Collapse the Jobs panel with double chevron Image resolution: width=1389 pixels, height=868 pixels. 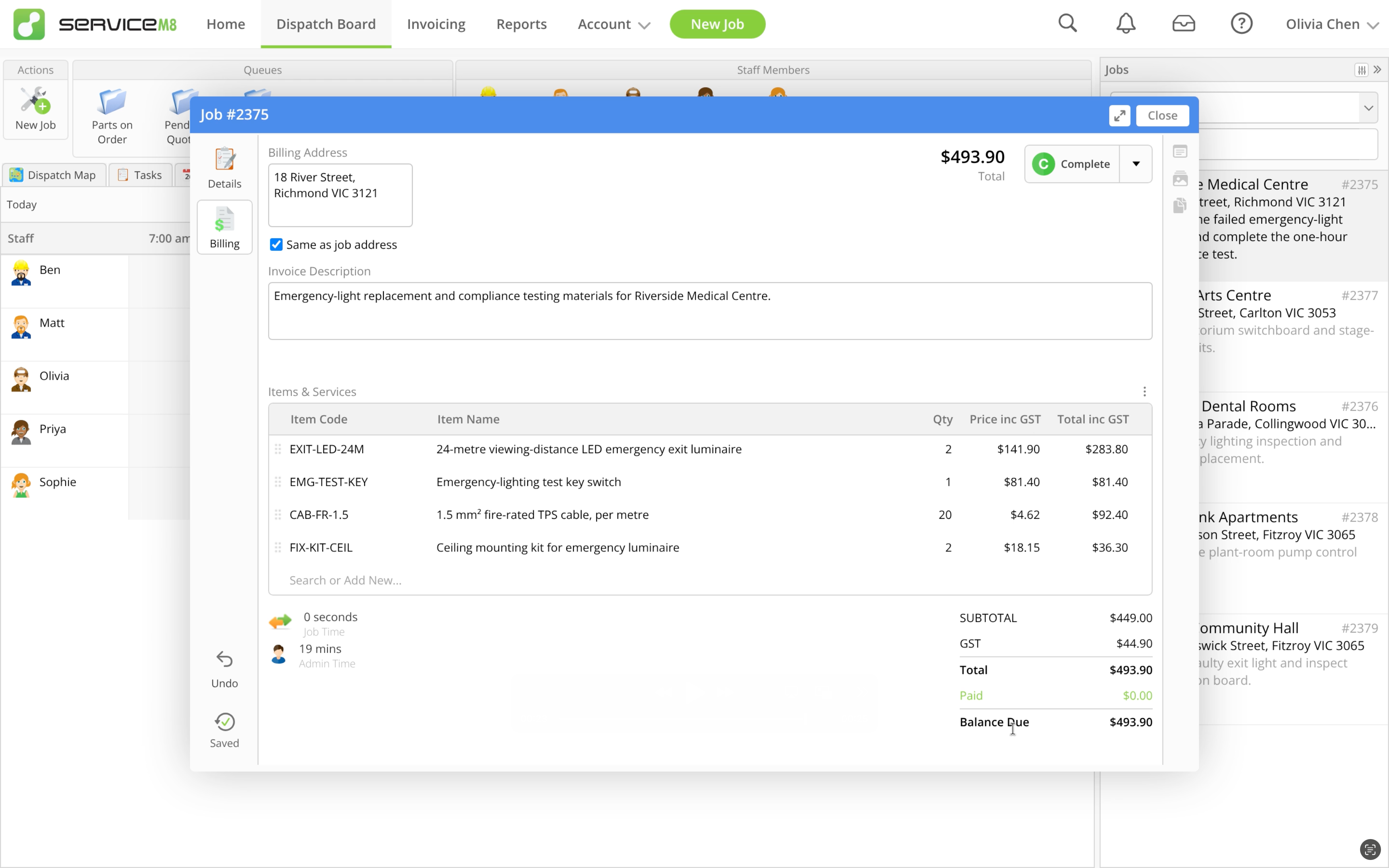pyautogui.click(x=1377, y=70)
